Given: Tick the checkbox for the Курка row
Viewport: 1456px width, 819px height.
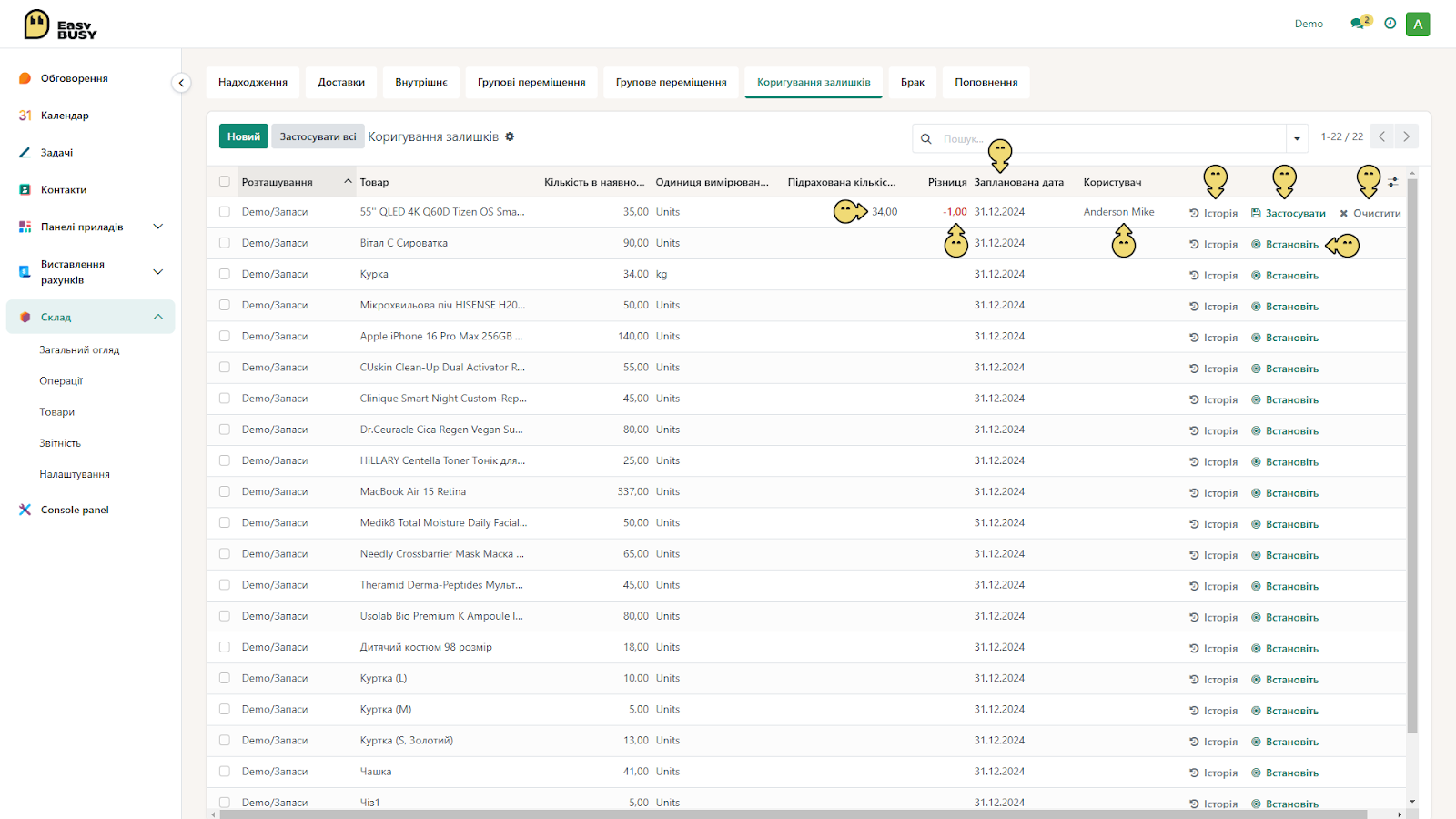Looking at the screenshot, I should [x=225, y=274].
